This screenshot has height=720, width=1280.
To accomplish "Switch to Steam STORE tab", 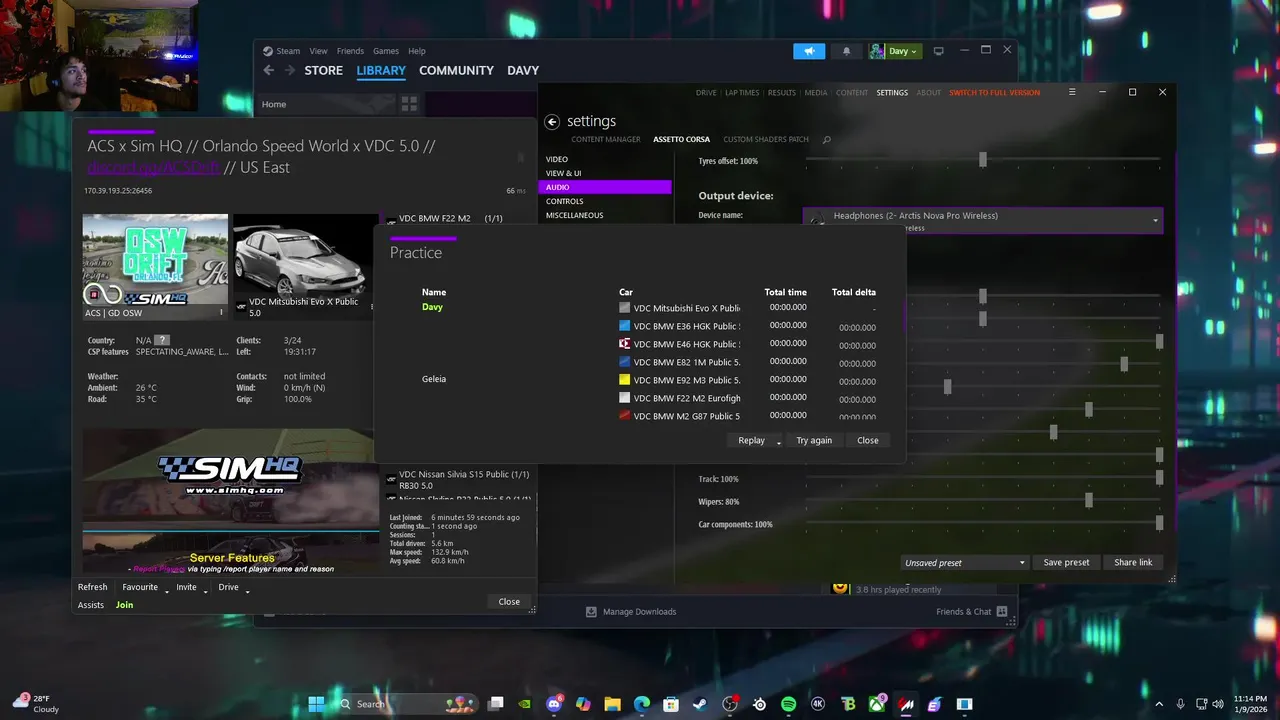I will point(323,70).
